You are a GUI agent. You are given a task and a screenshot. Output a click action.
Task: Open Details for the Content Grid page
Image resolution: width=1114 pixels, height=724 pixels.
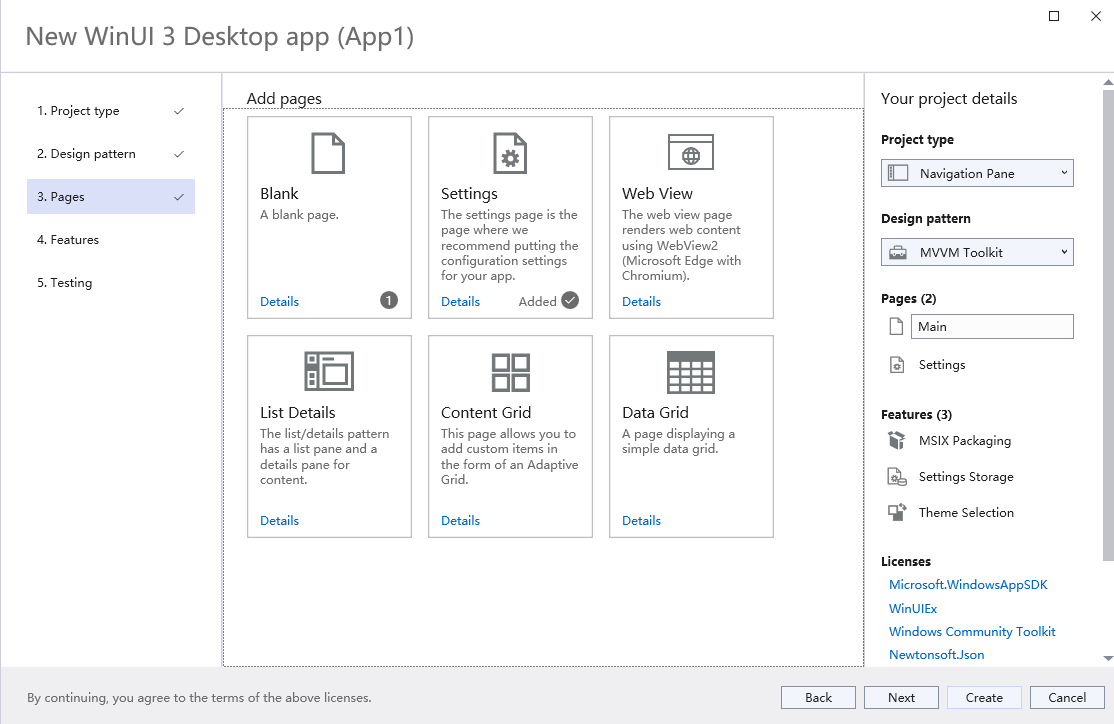pos(460,520)
